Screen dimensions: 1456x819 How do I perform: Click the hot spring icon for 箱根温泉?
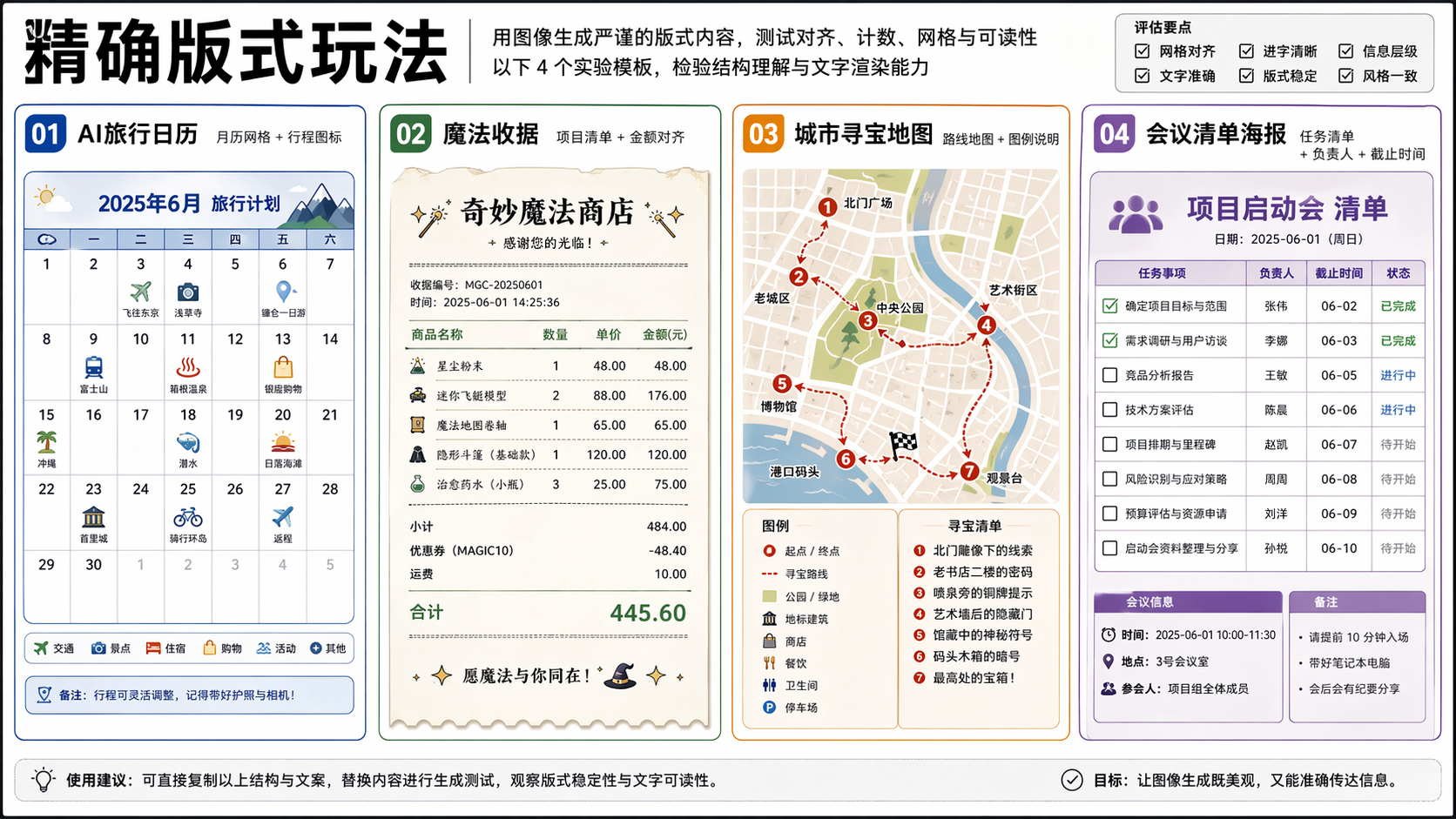click(188, 367)
